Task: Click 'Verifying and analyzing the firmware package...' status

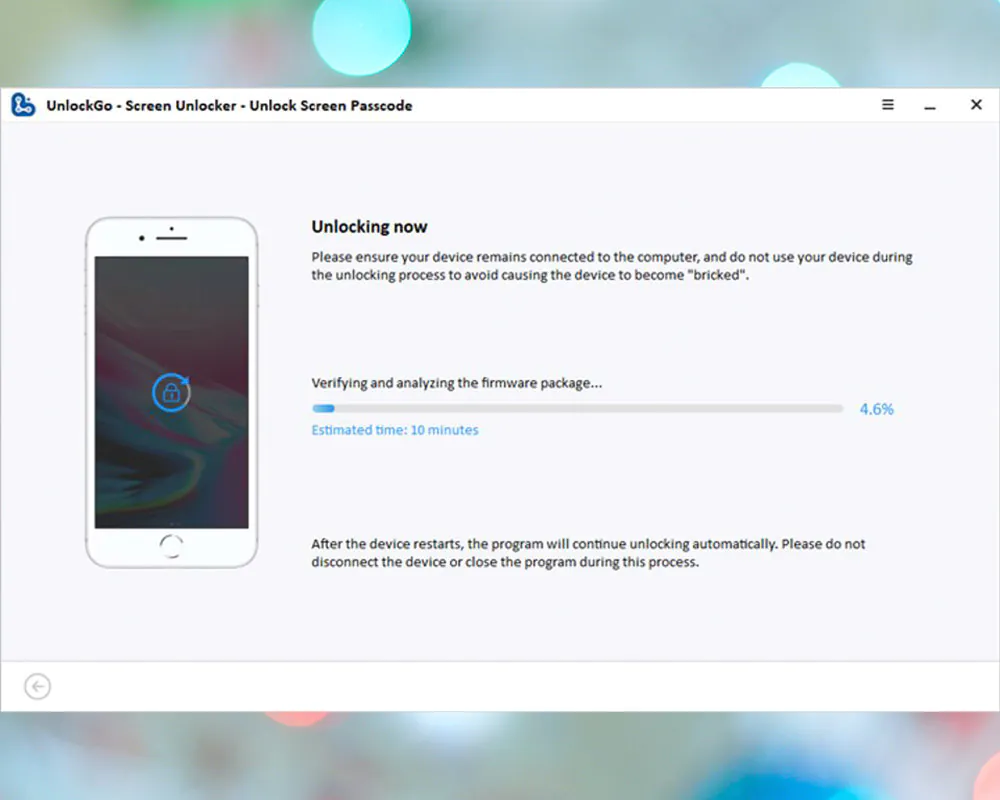Action: [457, 383]
